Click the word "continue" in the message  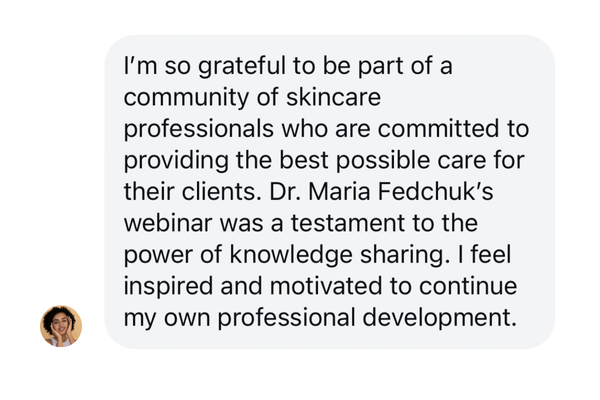(468, 286)
